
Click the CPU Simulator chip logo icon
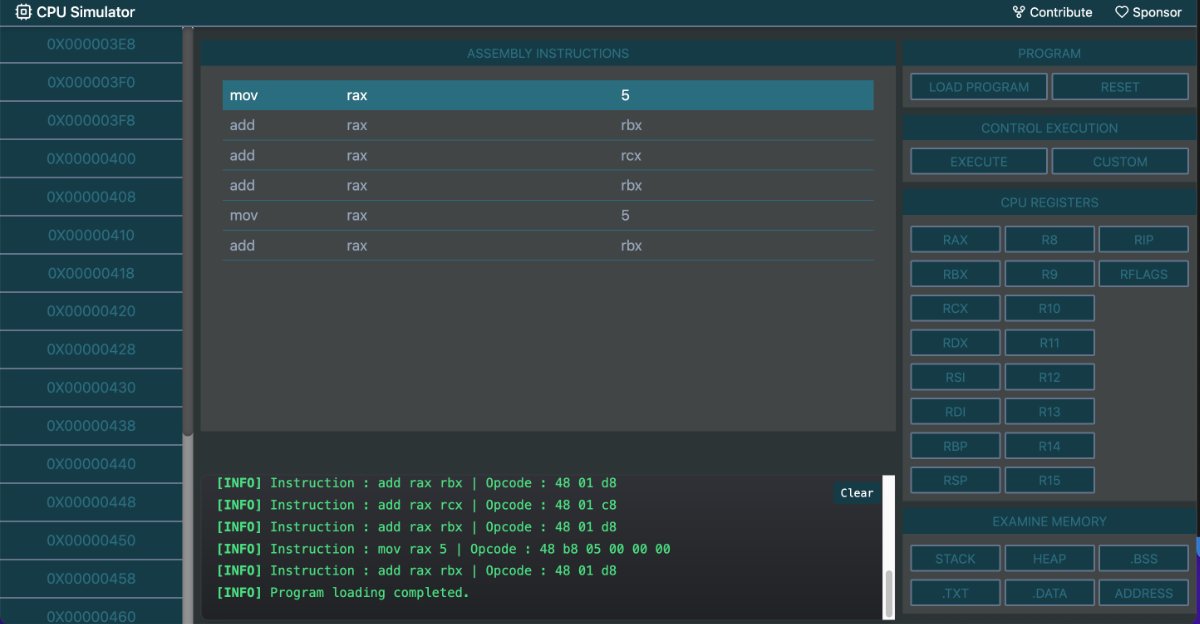(x=23, y=12)
